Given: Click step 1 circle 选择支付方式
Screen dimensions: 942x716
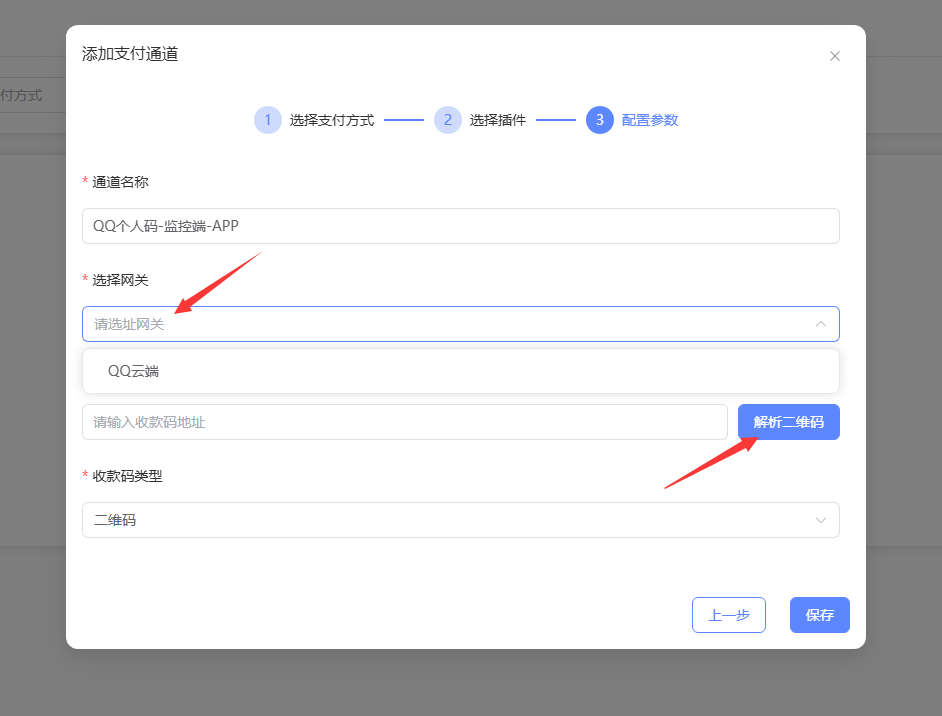Looking at the screenshot, I should pos(268,120).
